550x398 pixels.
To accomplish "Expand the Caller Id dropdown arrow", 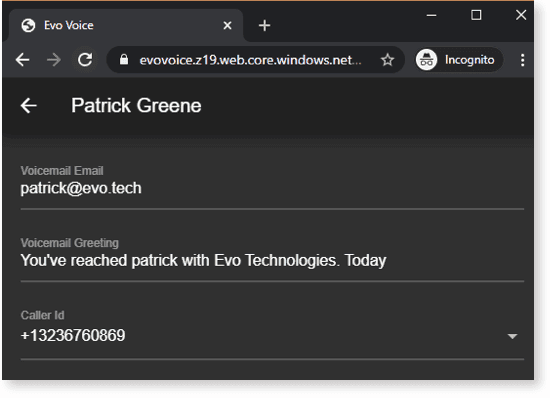I will coord(512,336).
